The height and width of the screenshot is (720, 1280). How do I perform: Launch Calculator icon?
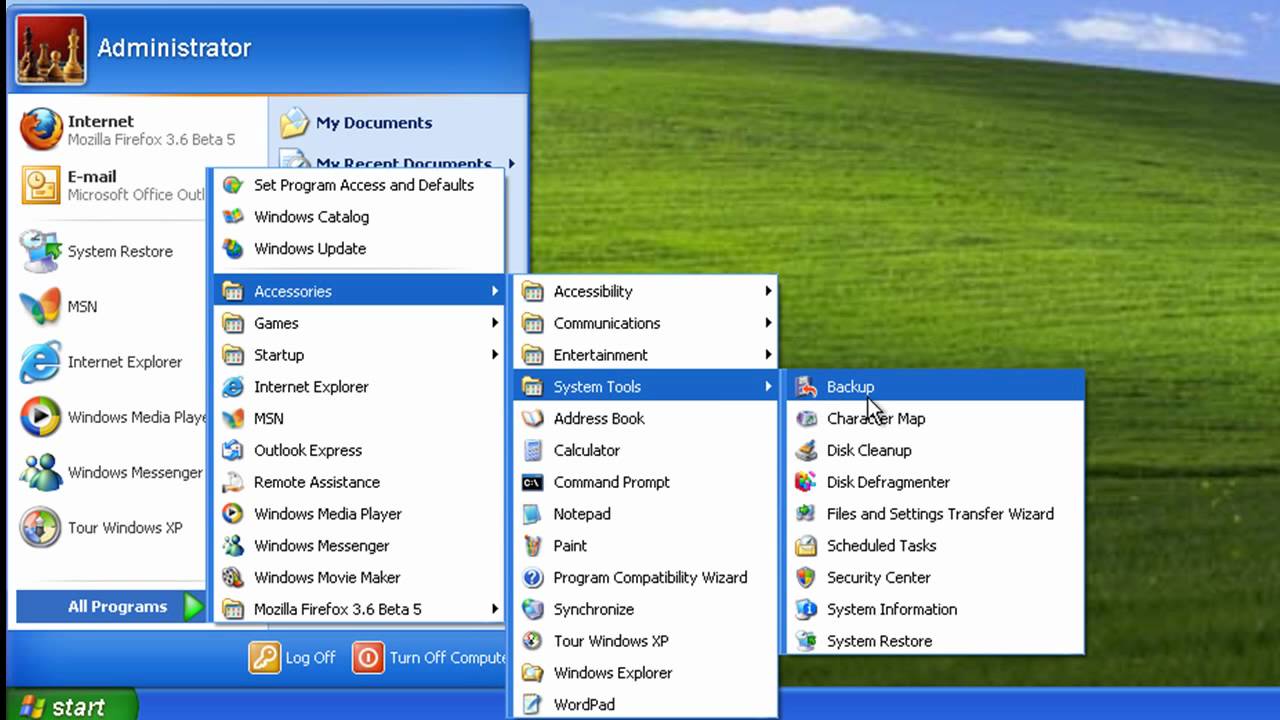tap(533, 450)
